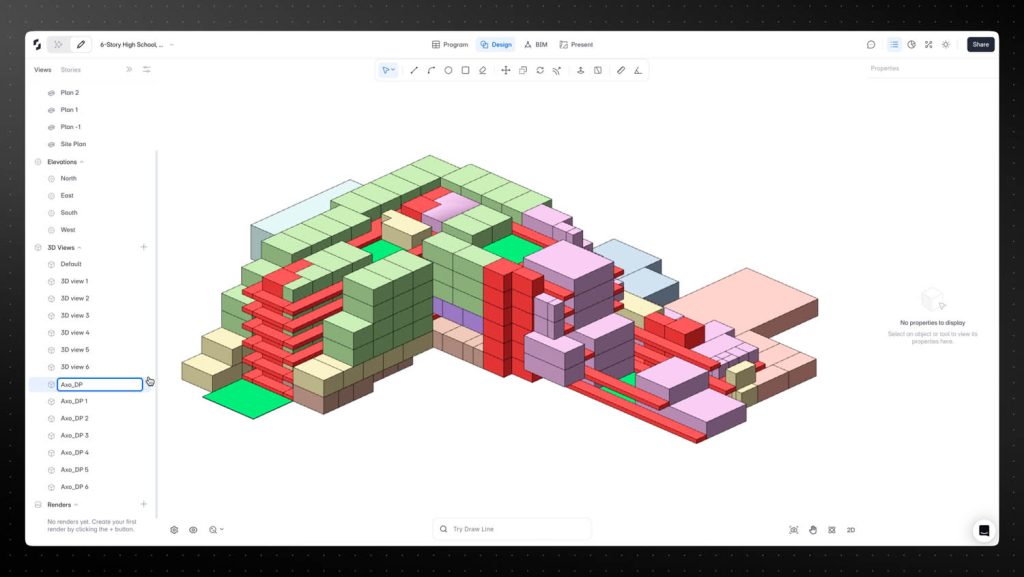Viewport: 1024px width, 577px height.
Task: Open the project name dropdown
Action: click(x=171, y=45)
